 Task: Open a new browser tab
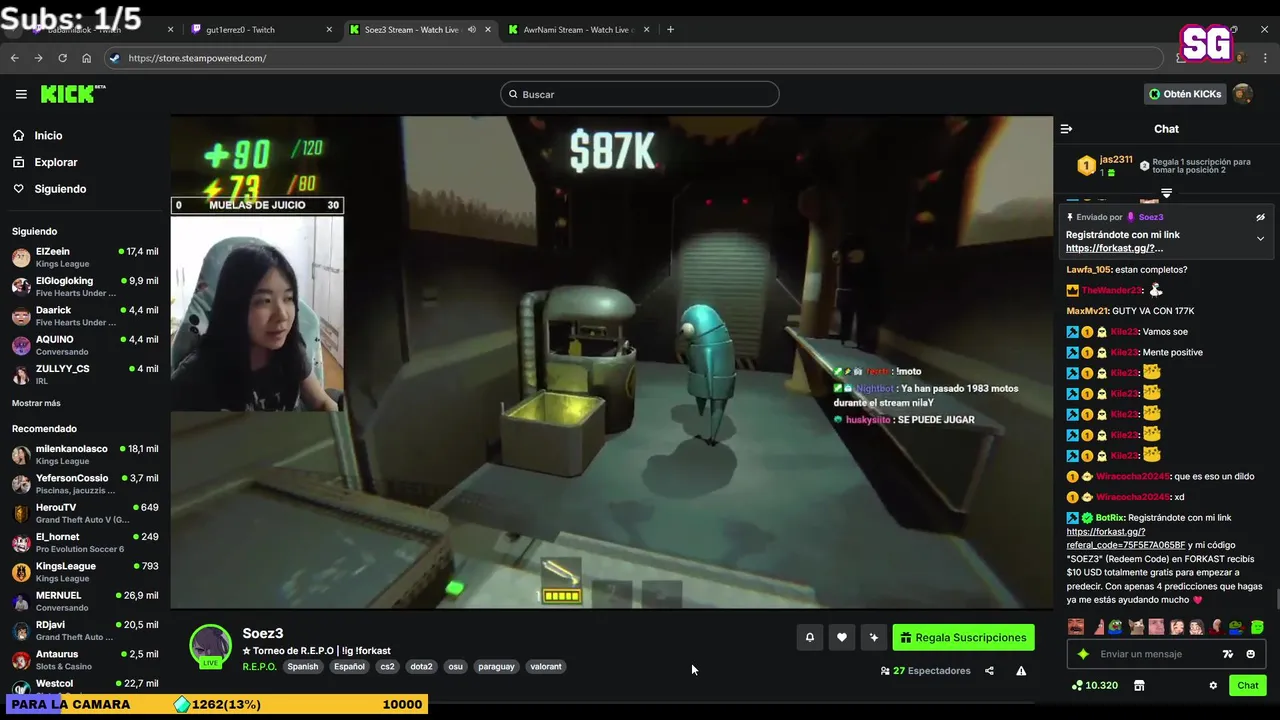pos(670,30)
